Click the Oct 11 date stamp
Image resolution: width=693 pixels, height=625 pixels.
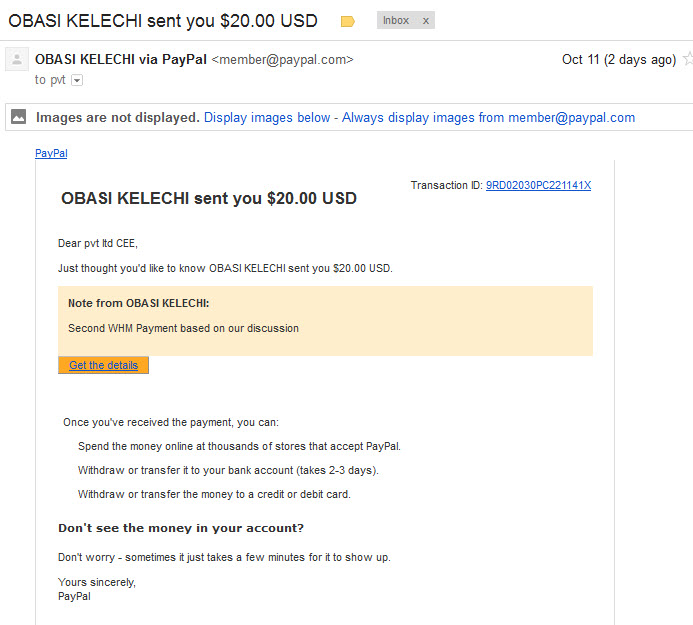(619, 59)
